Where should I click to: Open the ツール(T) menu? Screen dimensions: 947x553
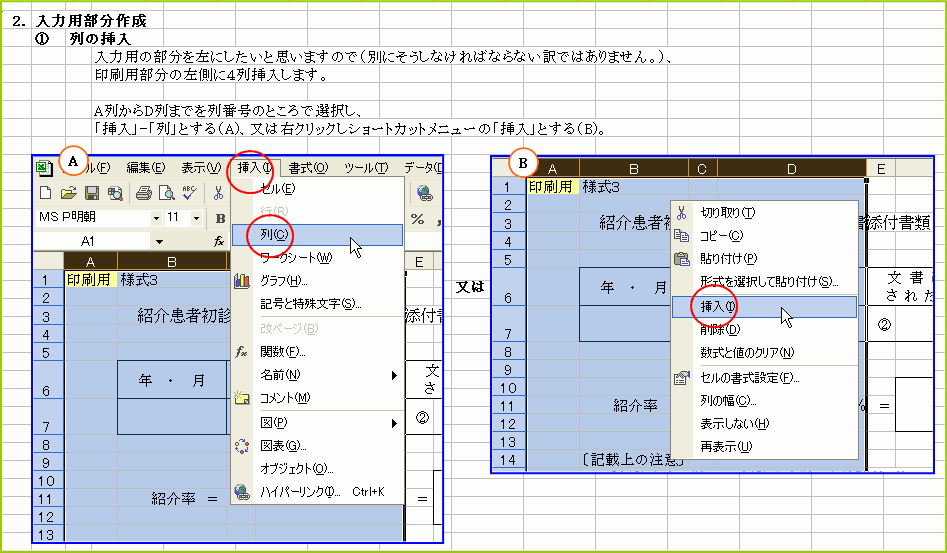pyautogui.click(x=366, y=168)
